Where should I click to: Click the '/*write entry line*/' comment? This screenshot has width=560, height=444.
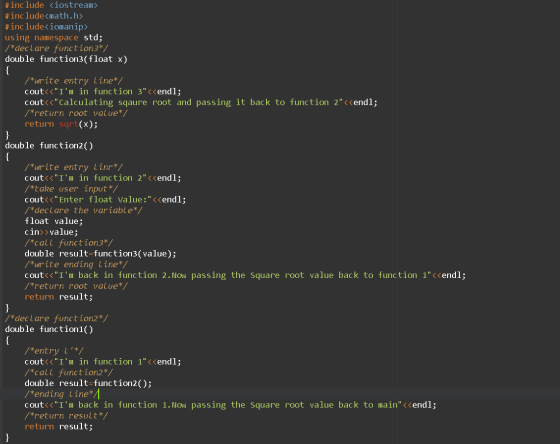[x=74, y=81]
